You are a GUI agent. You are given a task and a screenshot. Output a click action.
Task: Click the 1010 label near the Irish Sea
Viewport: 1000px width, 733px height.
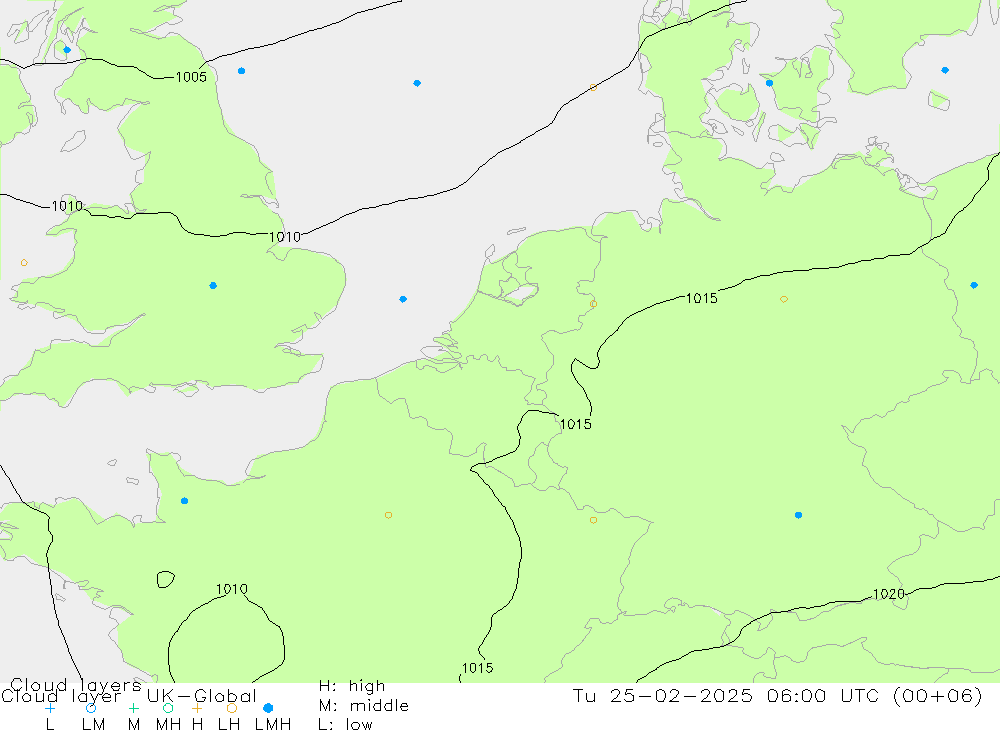coord(67,206)
